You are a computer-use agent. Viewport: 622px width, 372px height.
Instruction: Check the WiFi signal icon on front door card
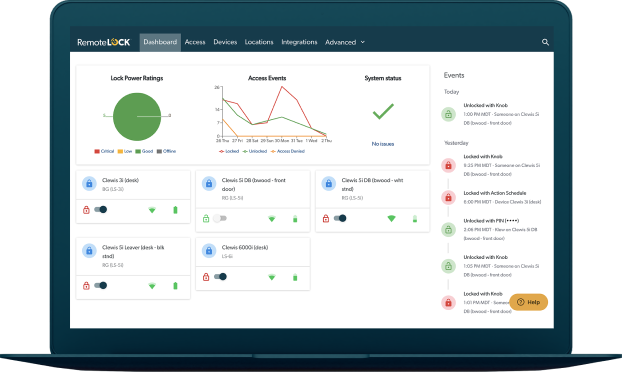272,219
